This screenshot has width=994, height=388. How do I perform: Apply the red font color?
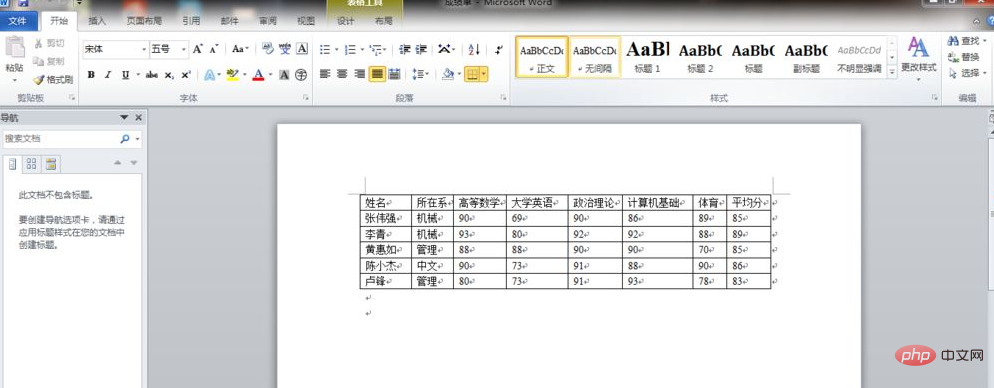pos(257,75)
